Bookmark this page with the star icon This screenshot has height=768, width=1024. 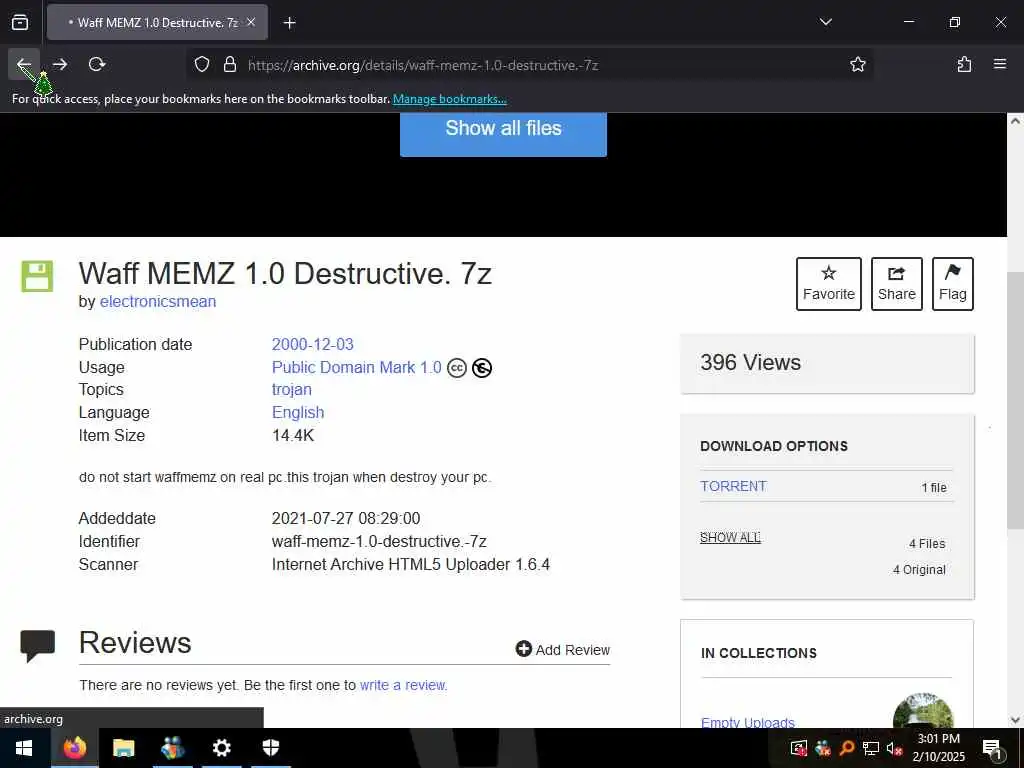click(x=857, y=64)
